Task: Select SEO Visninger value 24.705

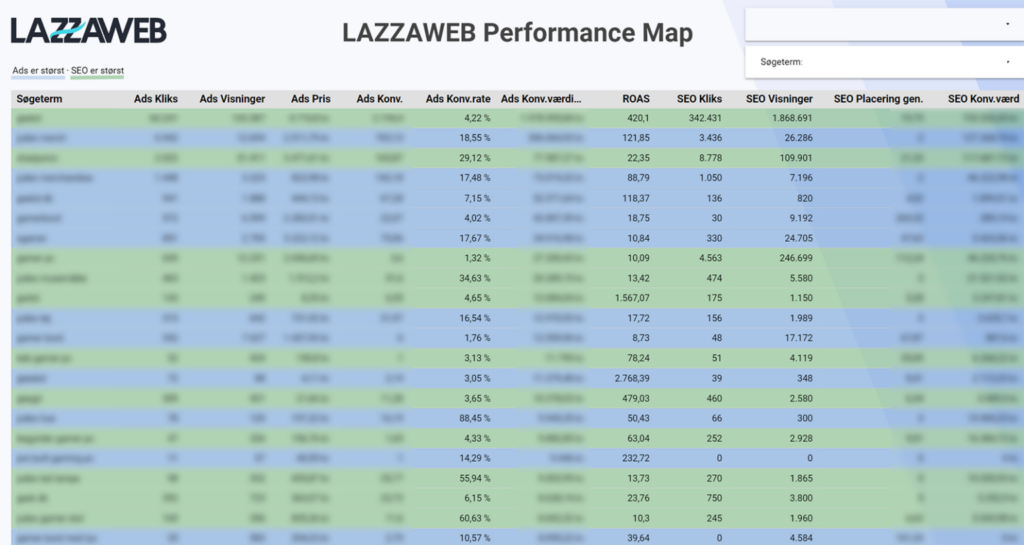Action: (798, 238)
